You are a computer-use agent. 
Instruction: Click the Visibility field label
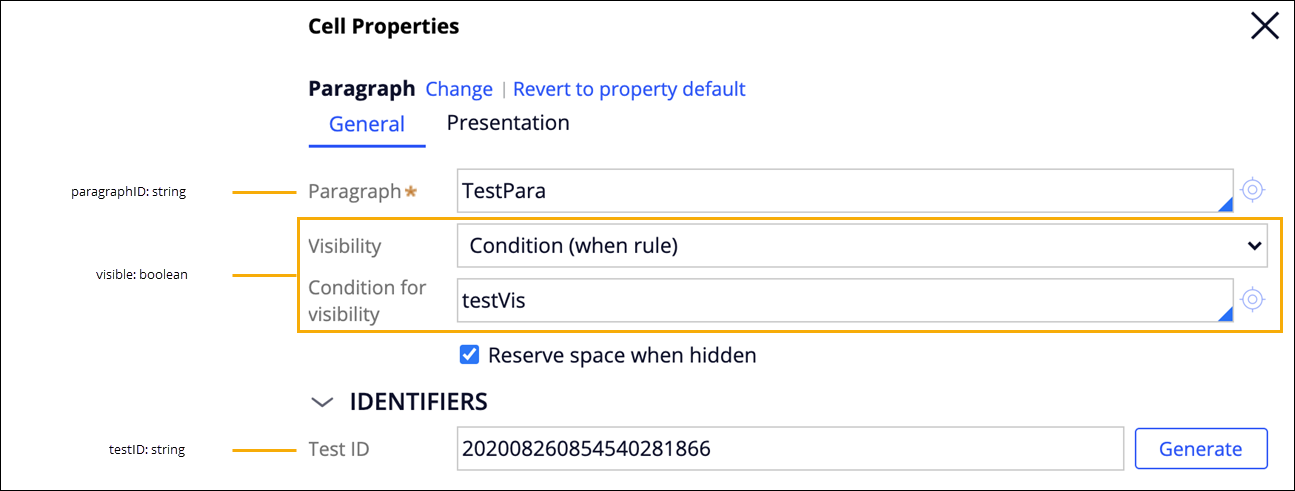tap(345, 246)
